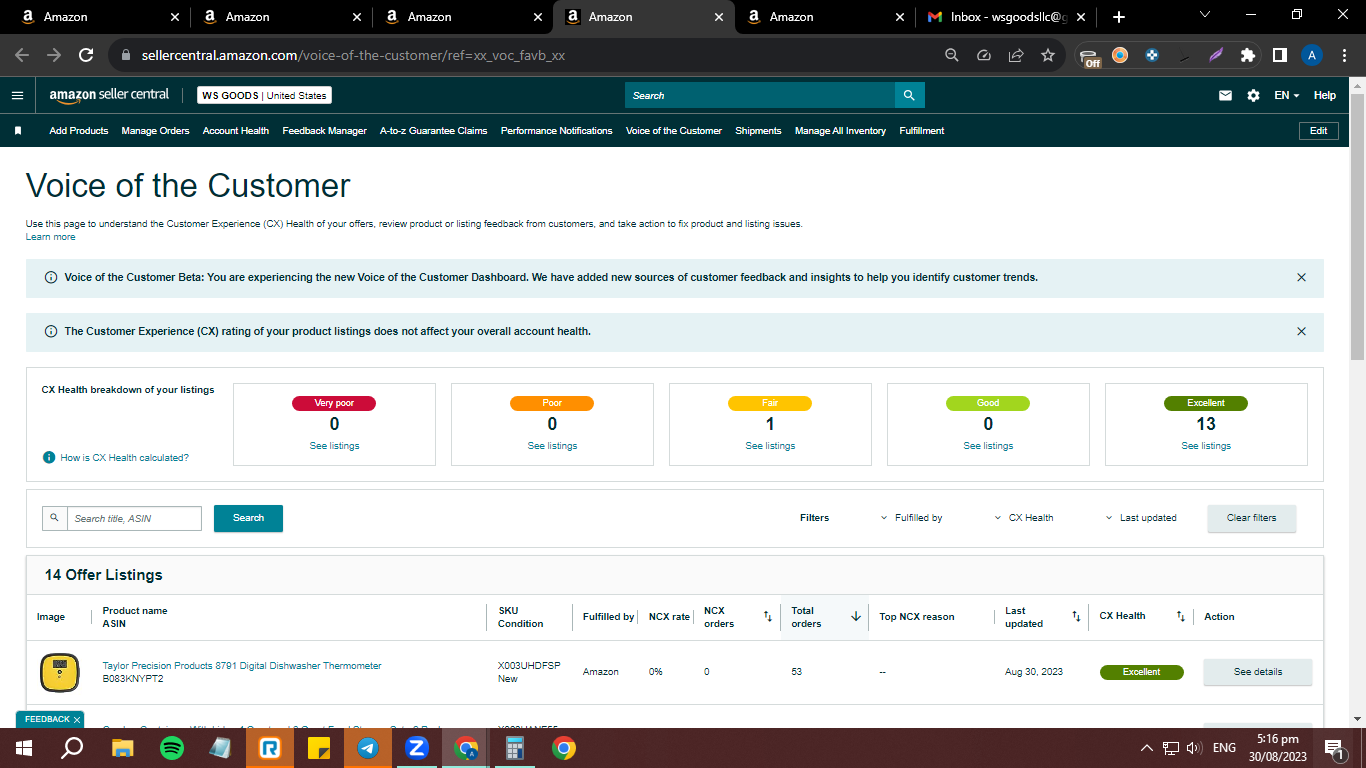
Task: See listings under Excellent CX Health
Action: click(1206, 446)
